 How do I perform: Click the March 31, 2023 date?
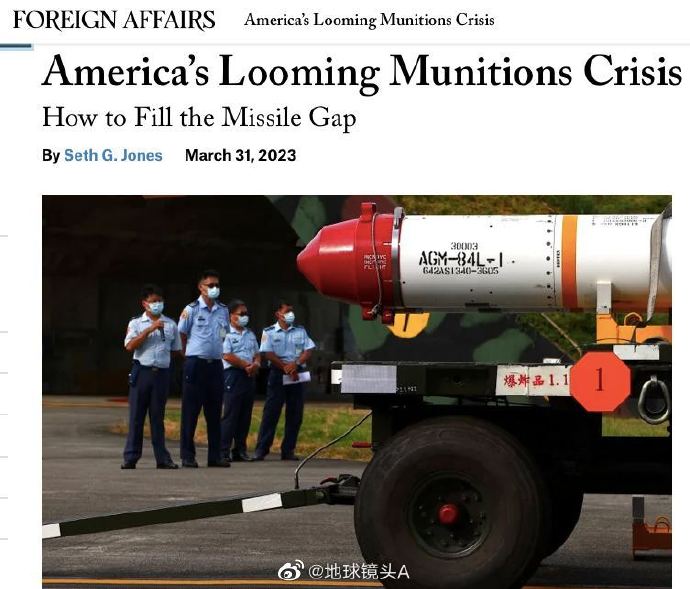pyautogui.click(x=240, y=155)
